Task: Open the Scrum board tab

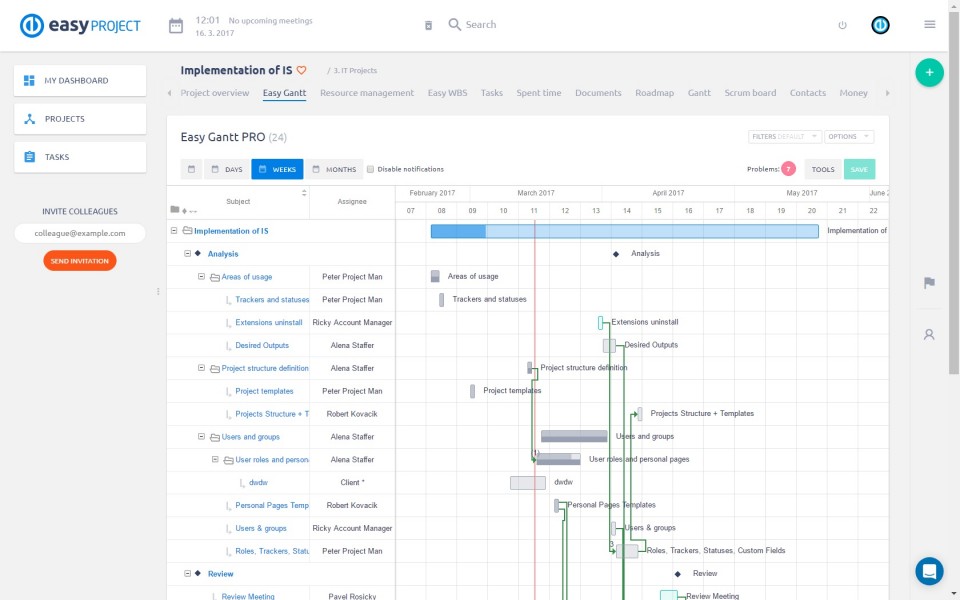Action: pos(750,93)
